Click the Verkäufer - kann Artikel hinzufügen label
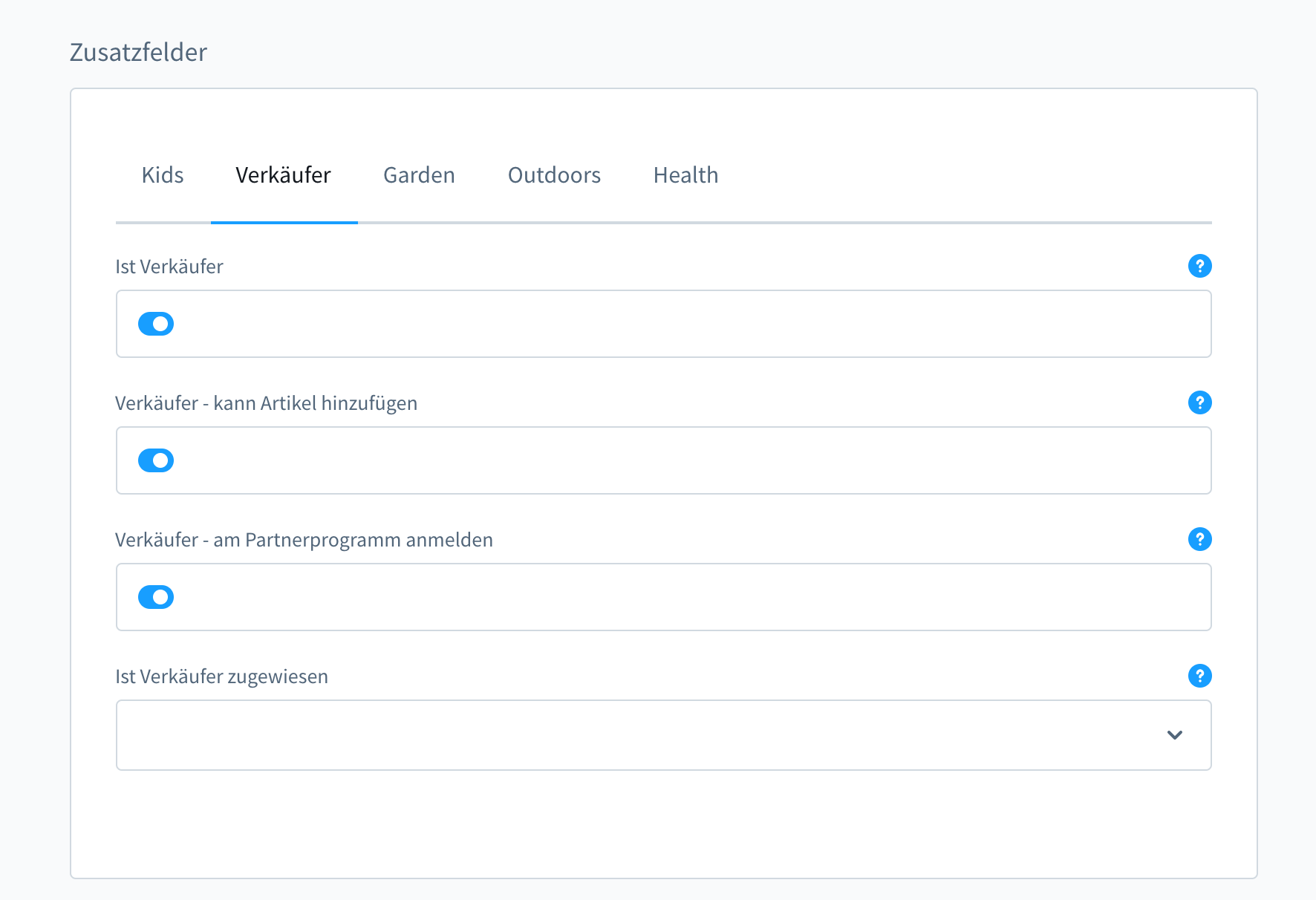 coord(266,403)
